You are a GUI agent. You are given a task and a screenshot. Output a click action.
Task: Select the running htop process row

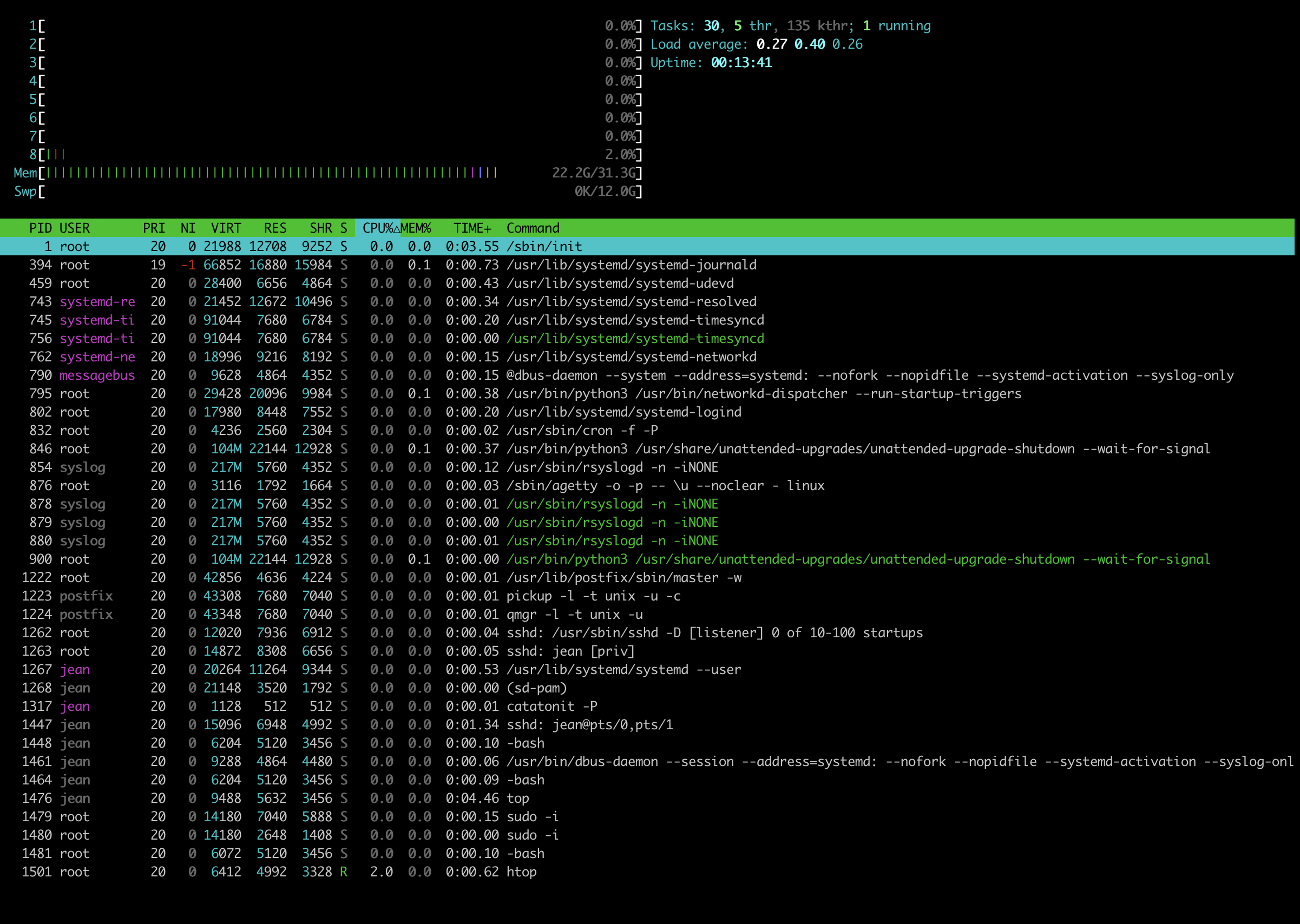click(x=647, y=872)
